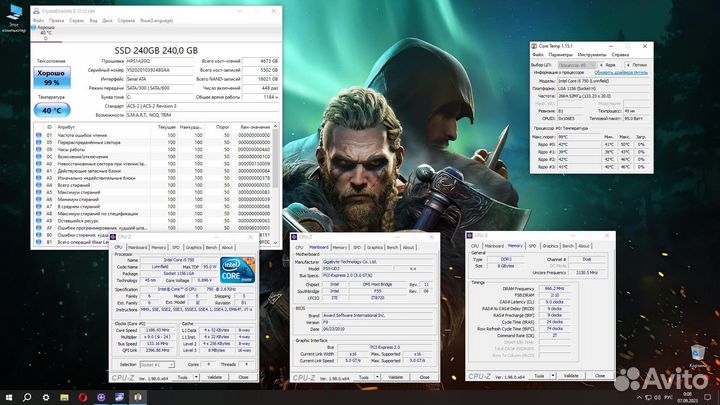720x405 pixels.
Task: Switch to Bench tab in CPU-Z CPU window
Action: (x=211, y=248)
